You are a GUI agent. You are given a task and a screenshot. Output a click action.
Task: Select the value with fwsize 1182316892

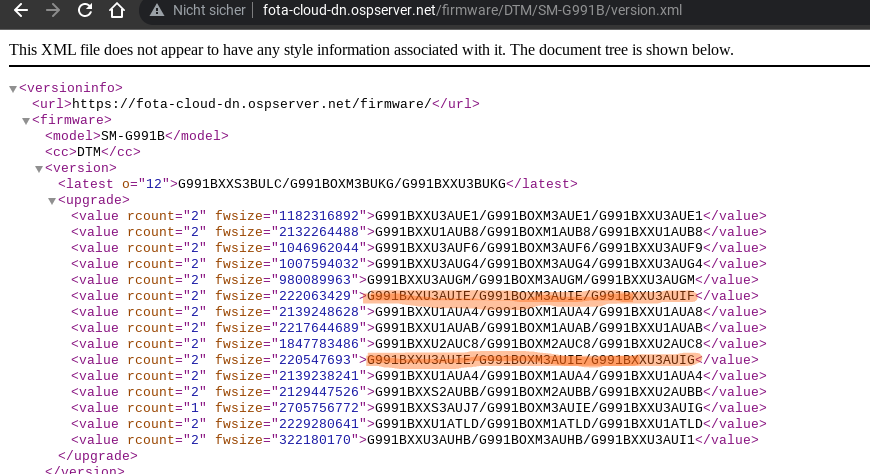coord(418,216)
